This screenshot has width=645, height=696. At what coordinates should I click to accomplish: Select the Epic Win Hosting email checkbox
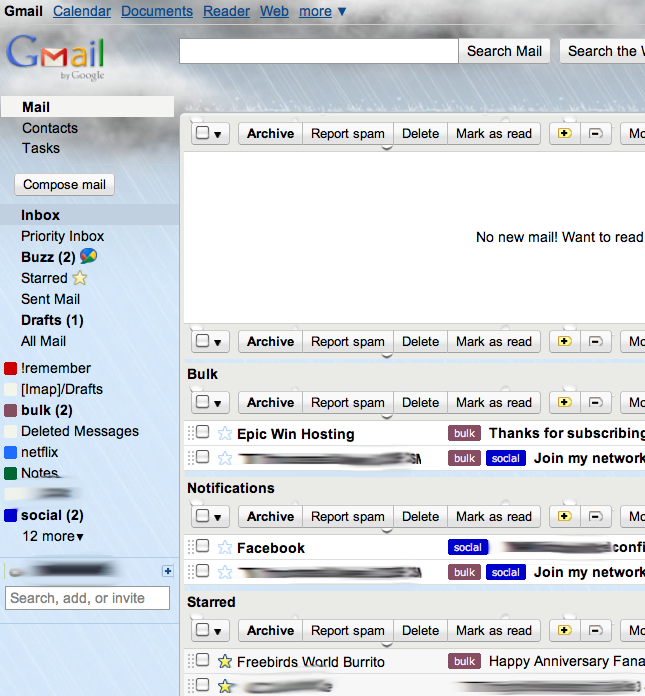(x=203, y=432)
